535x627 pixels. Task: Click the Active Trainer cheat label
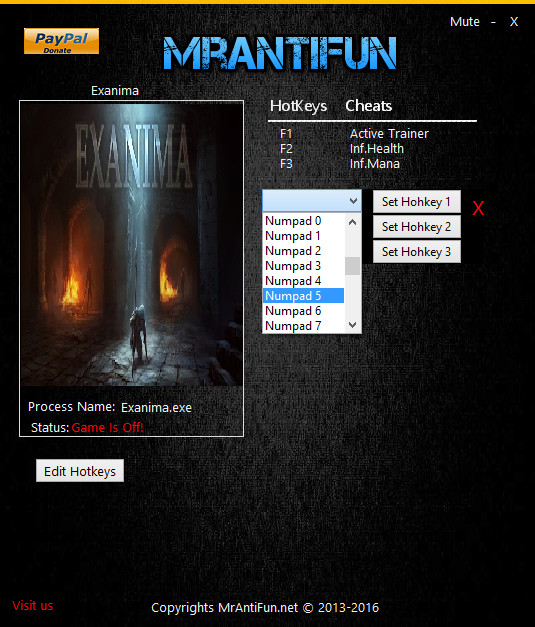click(389, 134)
